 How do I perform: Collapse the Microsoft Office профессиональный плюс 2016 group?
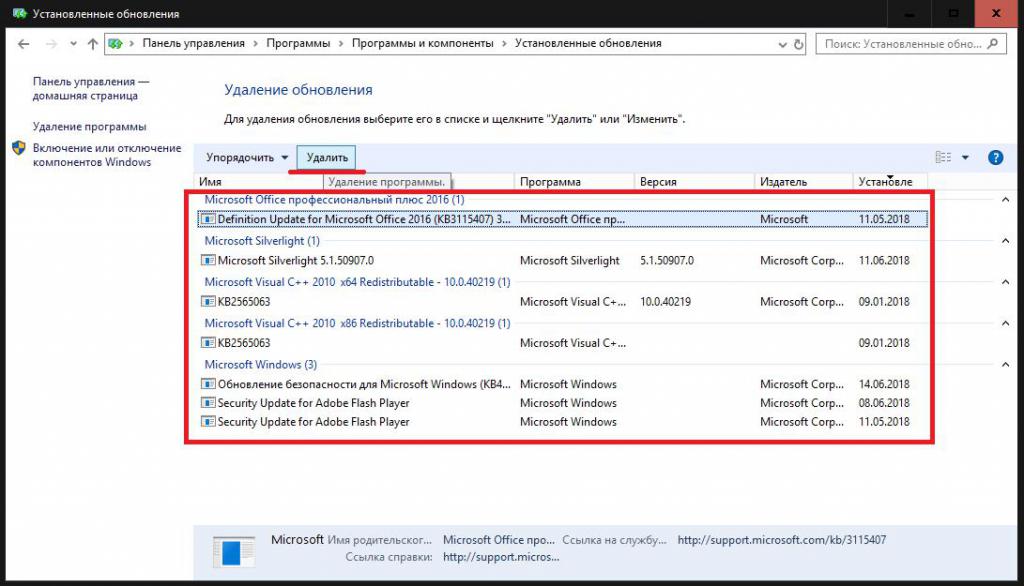click(1006, 200)
